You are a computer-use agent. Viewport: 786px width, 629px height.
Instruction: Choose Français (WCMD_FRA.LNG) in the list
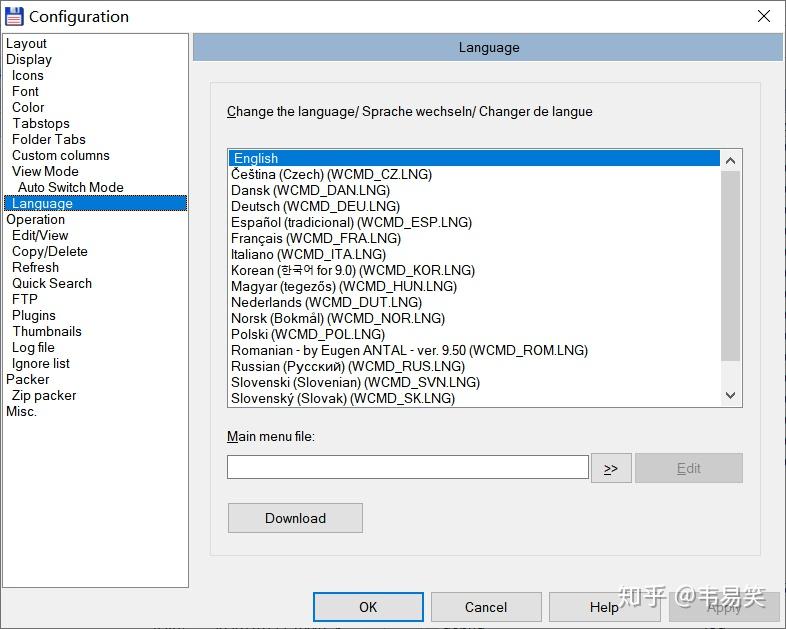316,238
